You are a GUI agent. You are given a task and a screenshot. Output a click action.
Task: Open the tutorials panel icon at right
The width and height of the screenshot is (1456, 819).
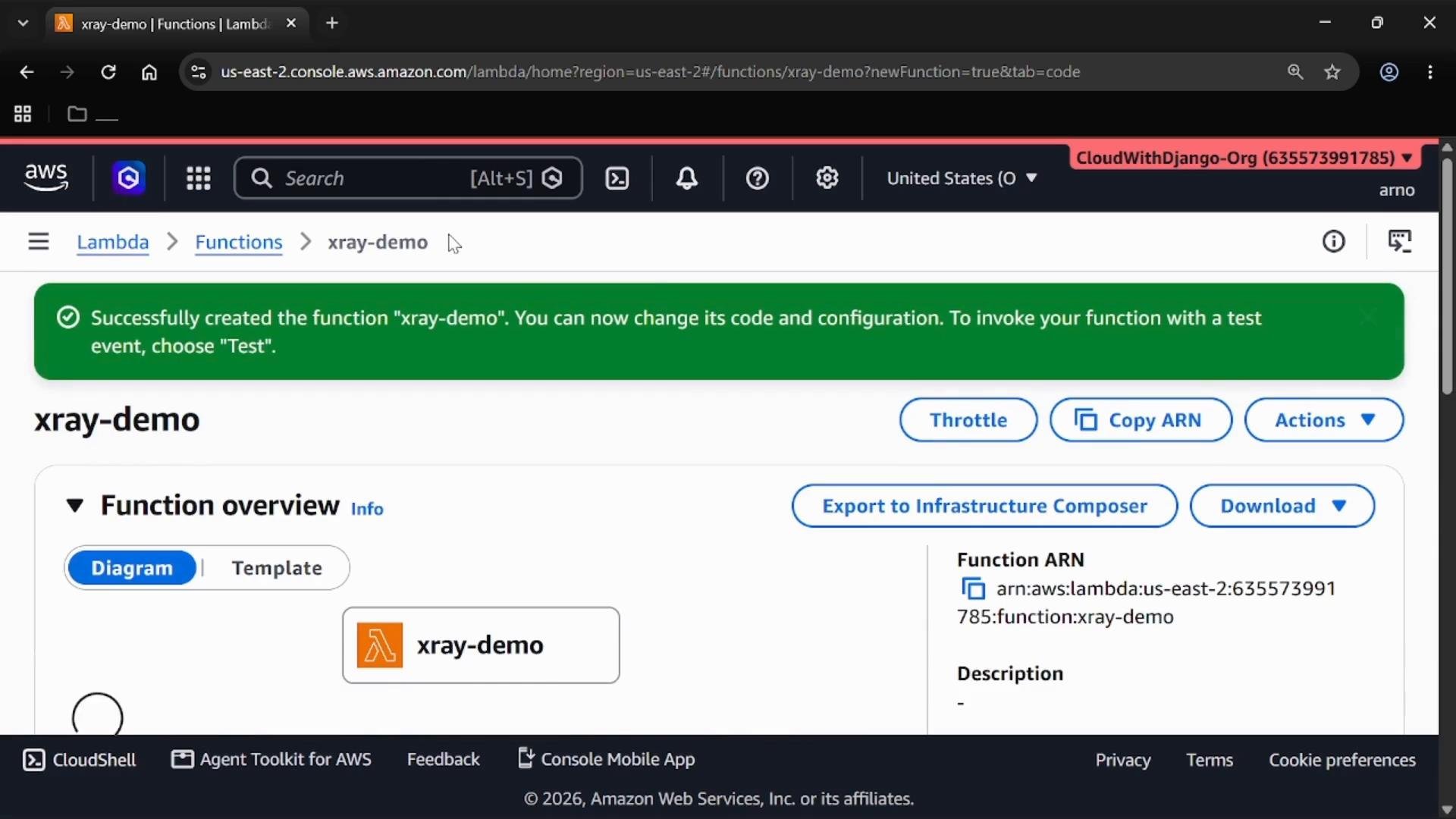point(1400,242)
